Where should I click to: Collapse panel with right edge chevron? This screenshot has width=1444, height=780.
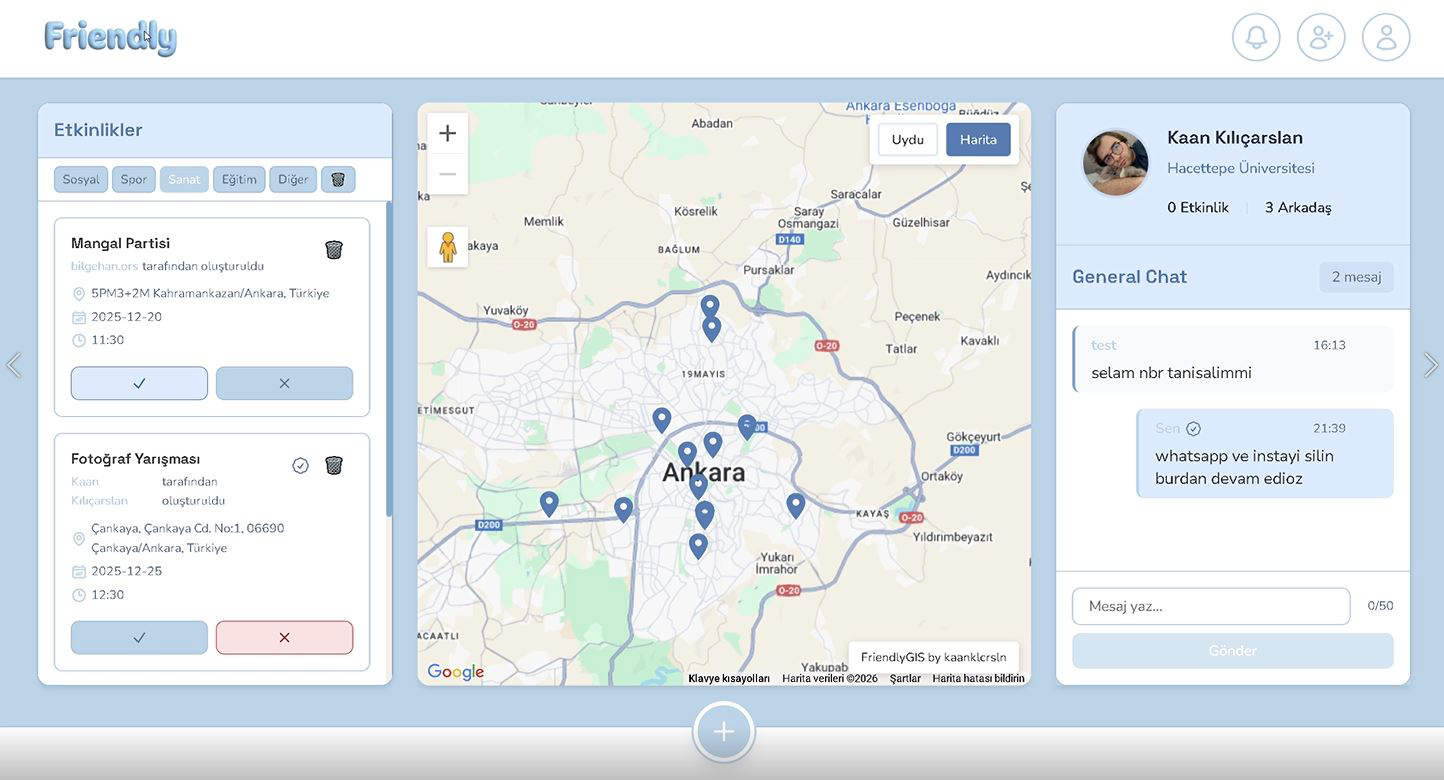click(x=1431, y=365)
